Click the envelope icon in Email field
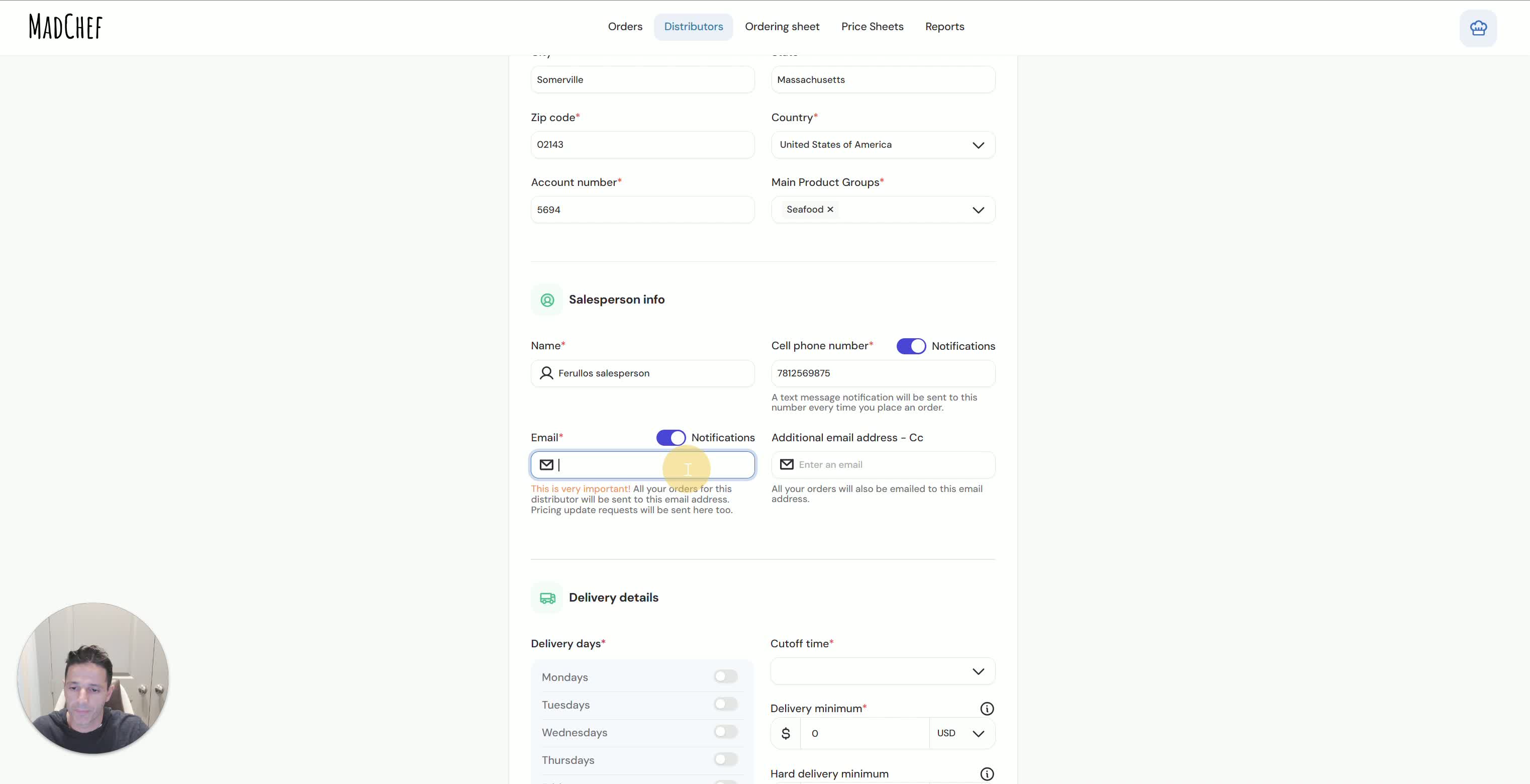Screen dimensions: 1530x784 click(546, 464)
